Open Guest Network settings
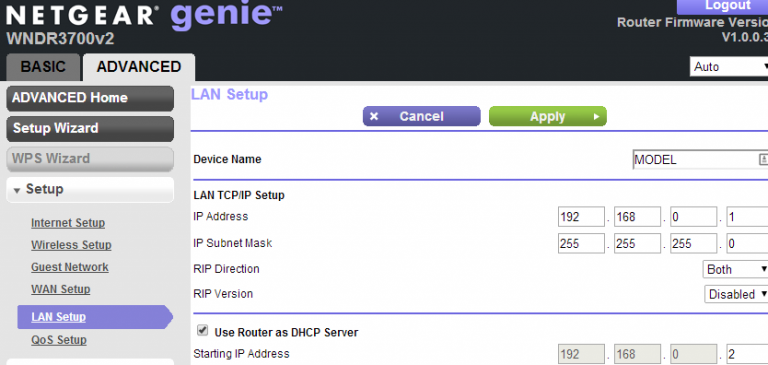Image resolution: width=768 pixels, height=365 pixels. [70, 268]
